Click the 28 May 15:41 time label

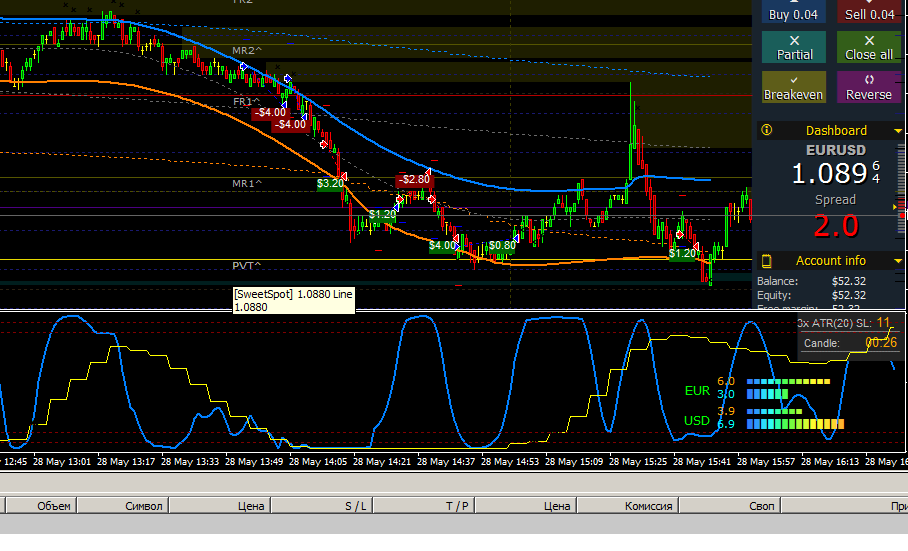pos(702,462)
